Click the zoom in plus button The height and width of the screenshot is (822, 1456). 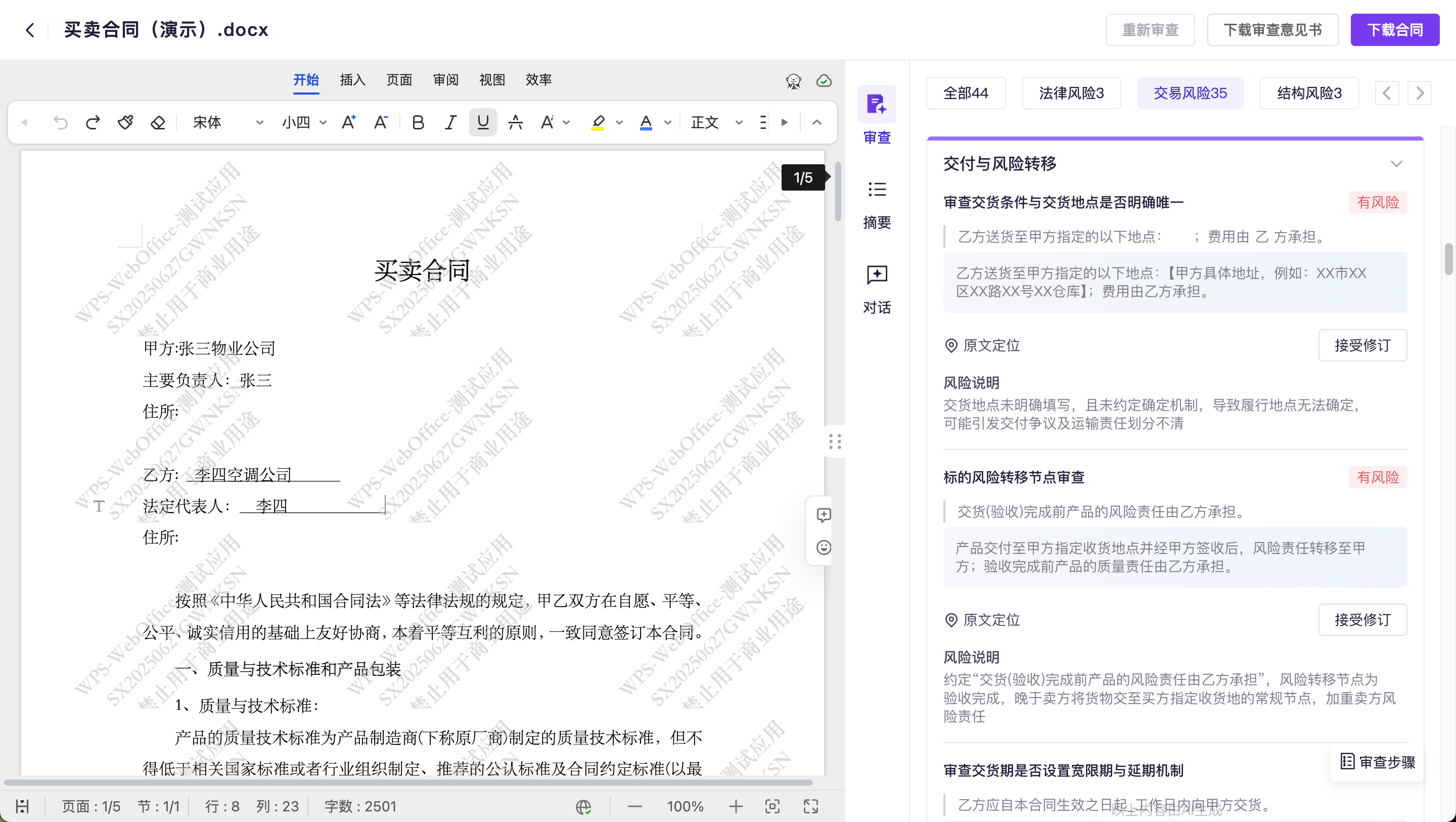[736, 806]
